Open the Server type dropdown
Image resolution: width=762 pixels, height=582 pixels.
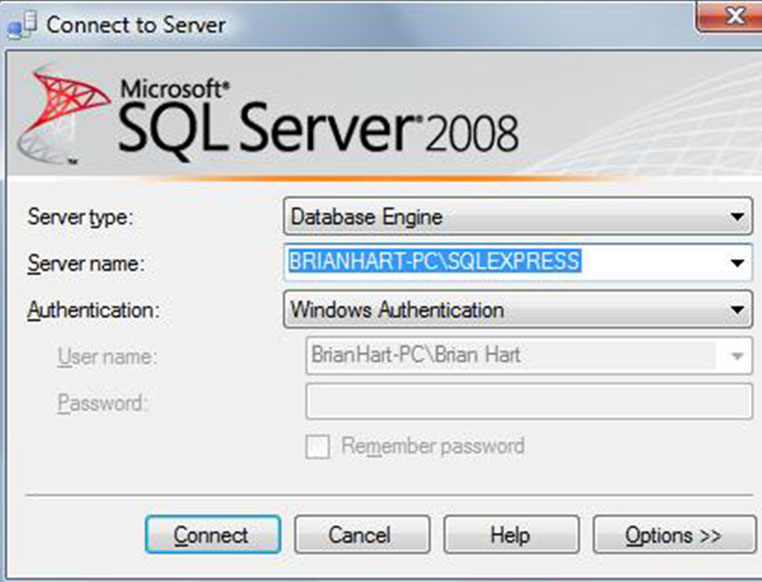518,216
